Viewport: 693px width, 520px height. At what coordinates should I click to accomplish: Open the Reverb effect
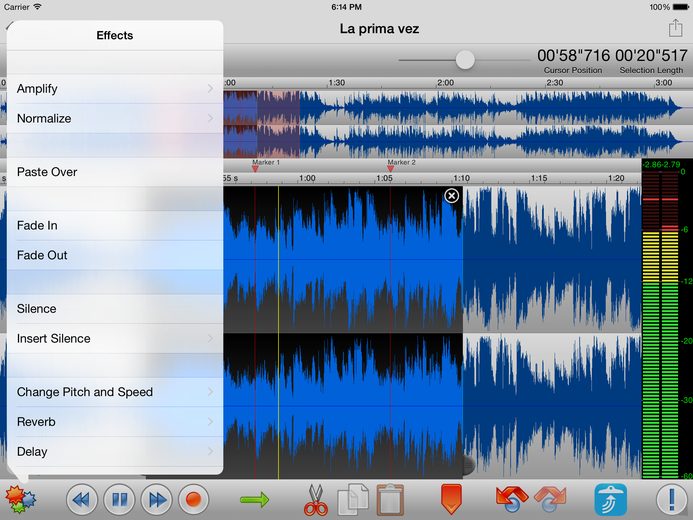click(x=115, y=421)
